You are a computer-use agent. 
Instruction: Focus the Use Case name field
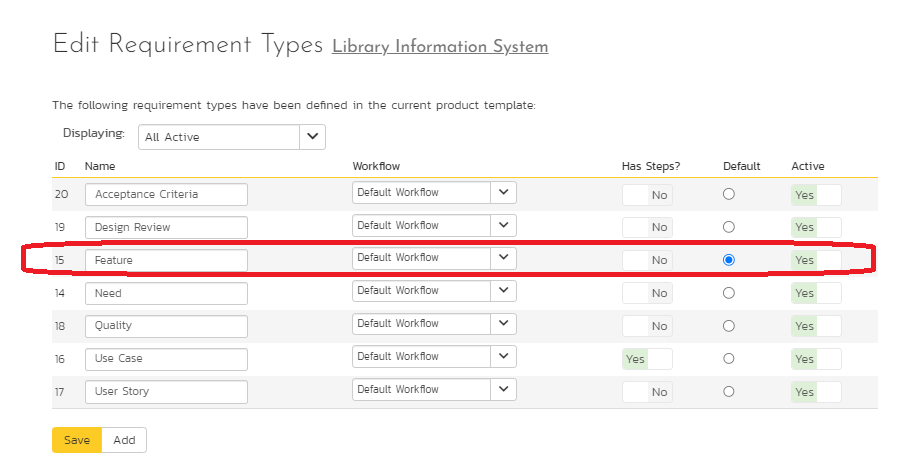166,359
